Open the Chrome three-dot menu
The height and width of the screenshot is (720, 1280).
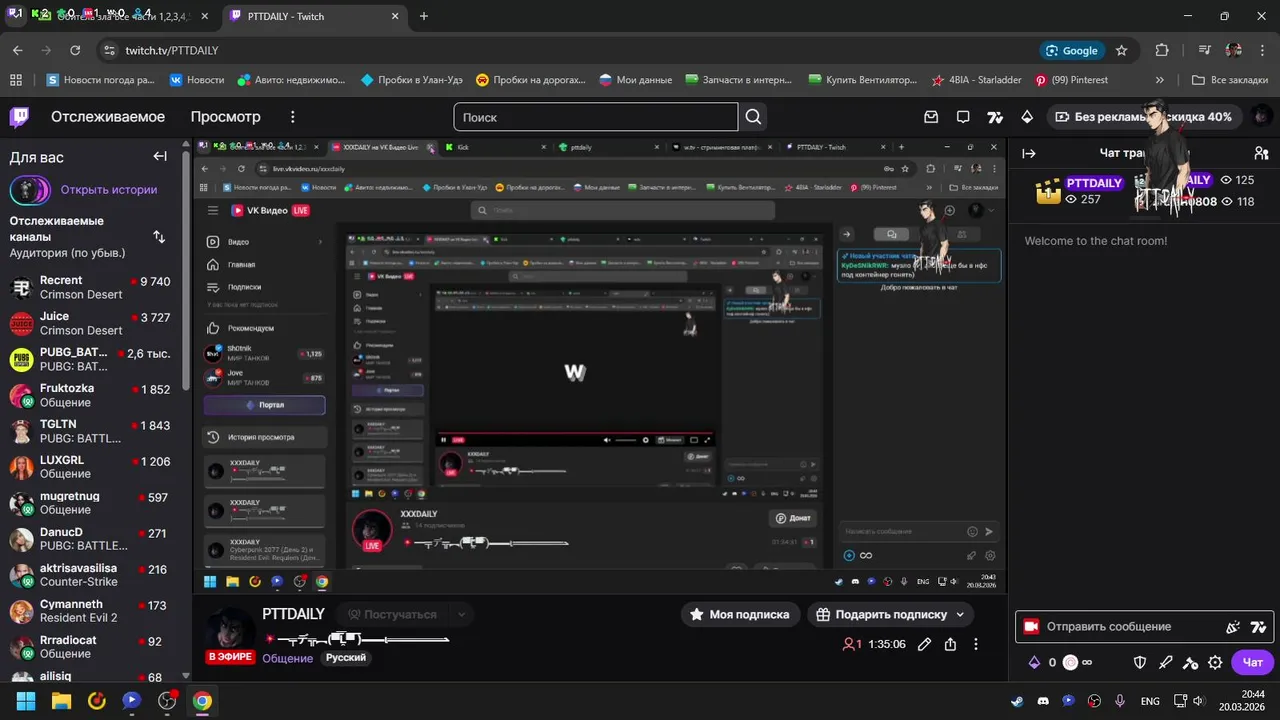point(1262,50)
